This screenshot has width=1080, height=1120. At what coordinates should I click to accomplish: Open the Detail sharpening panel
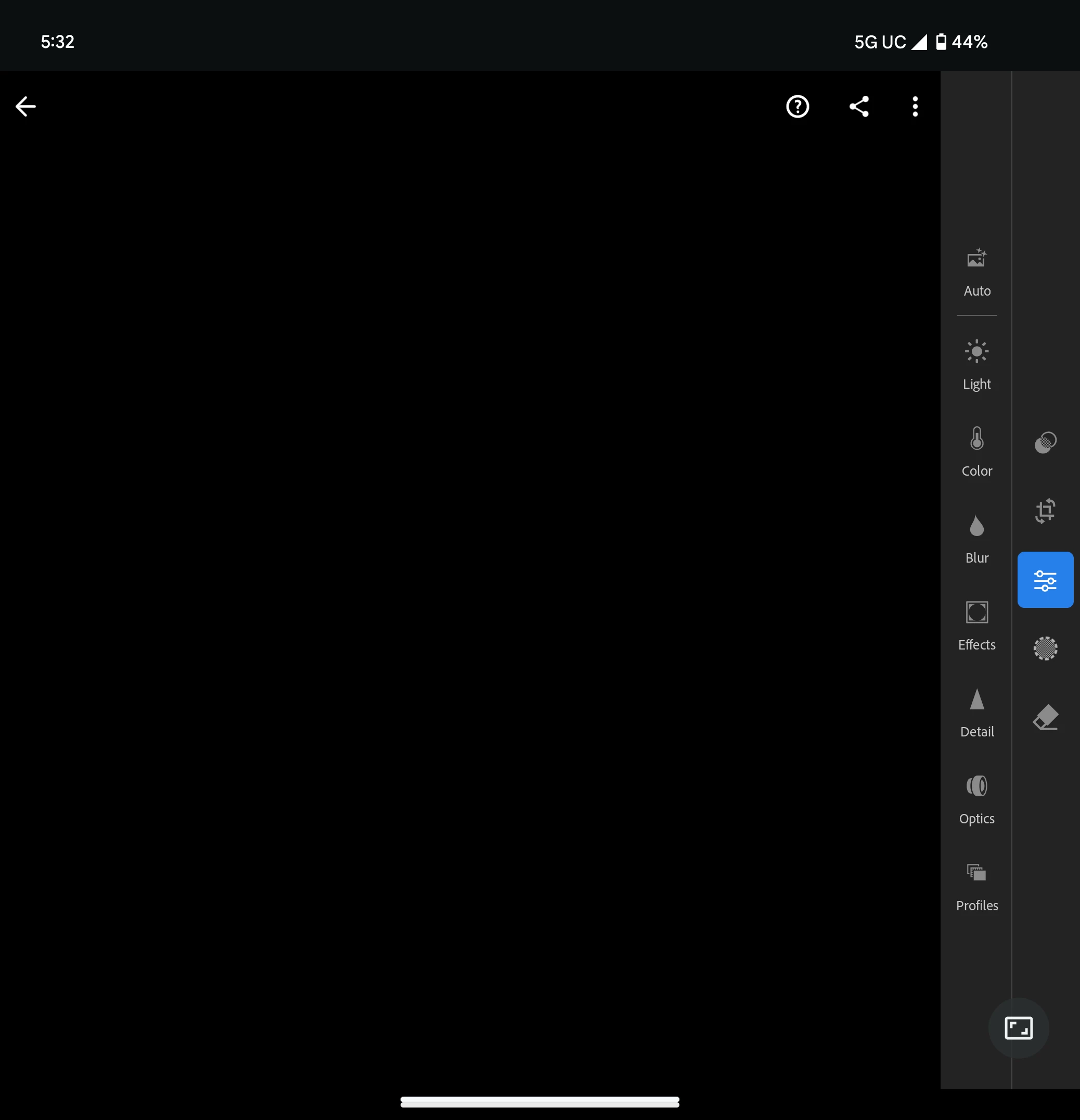click(976, 712)
